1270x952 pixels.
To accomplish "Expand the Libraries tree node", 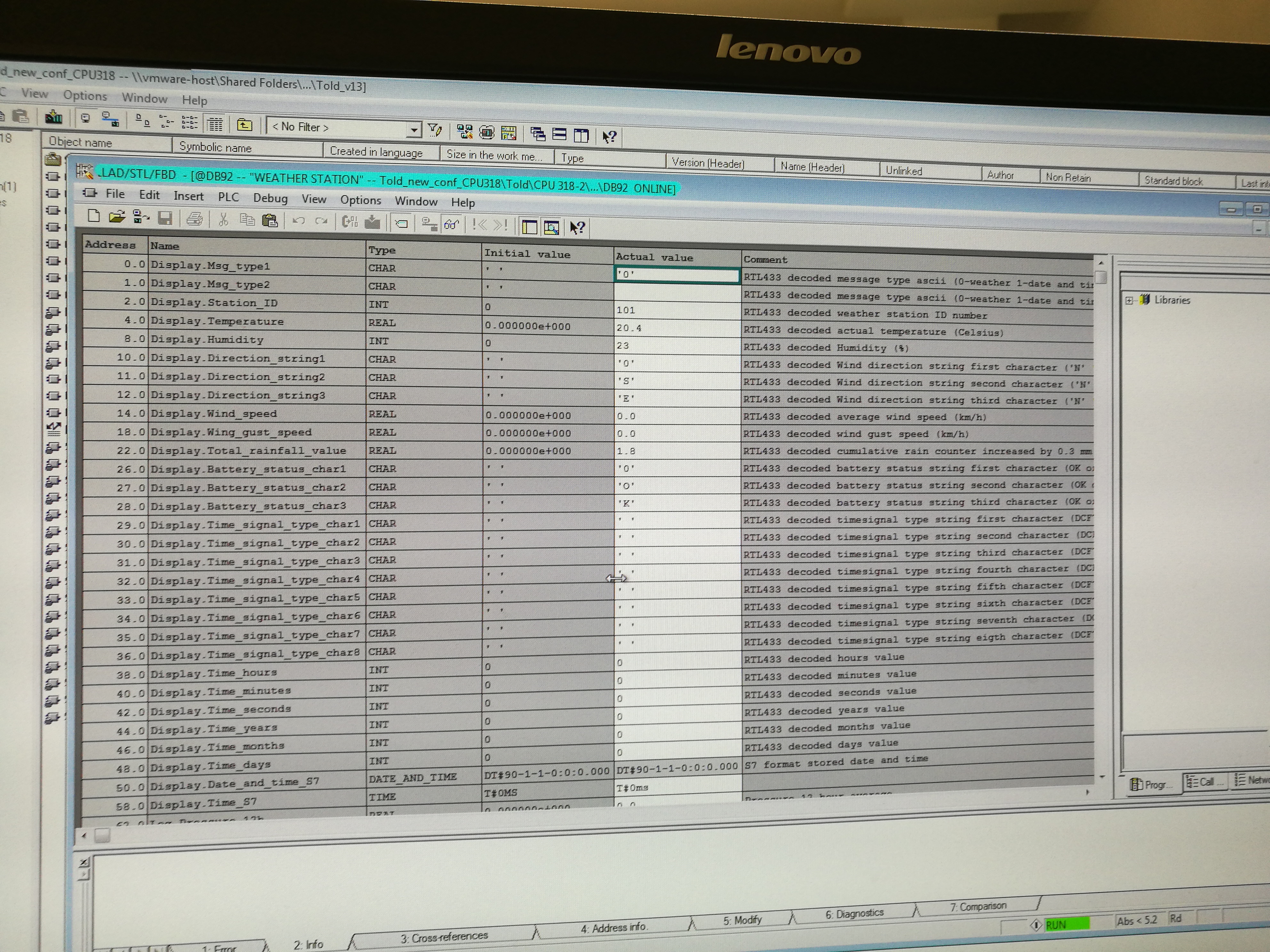I will [1129, 300].
